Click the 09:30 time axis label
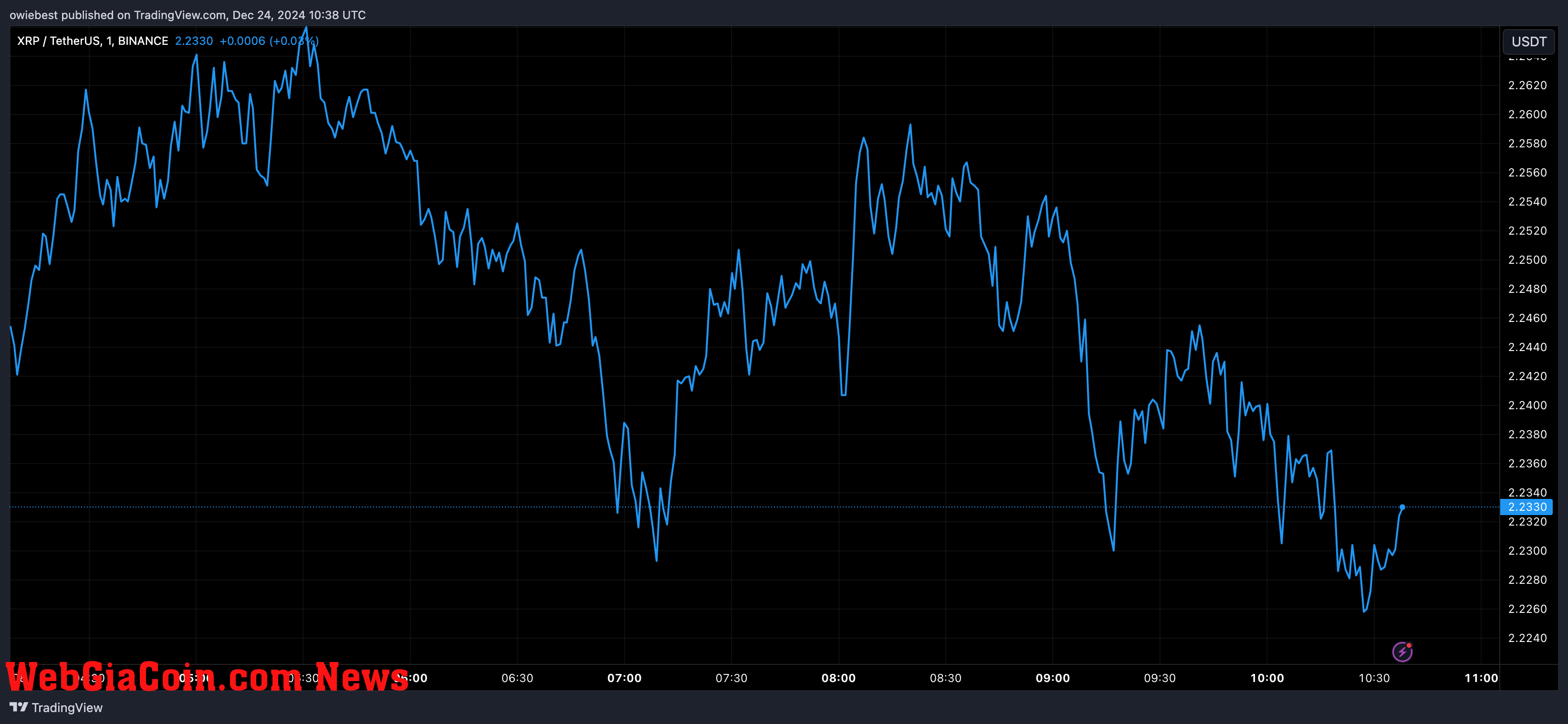 (x=1160, y=678)
